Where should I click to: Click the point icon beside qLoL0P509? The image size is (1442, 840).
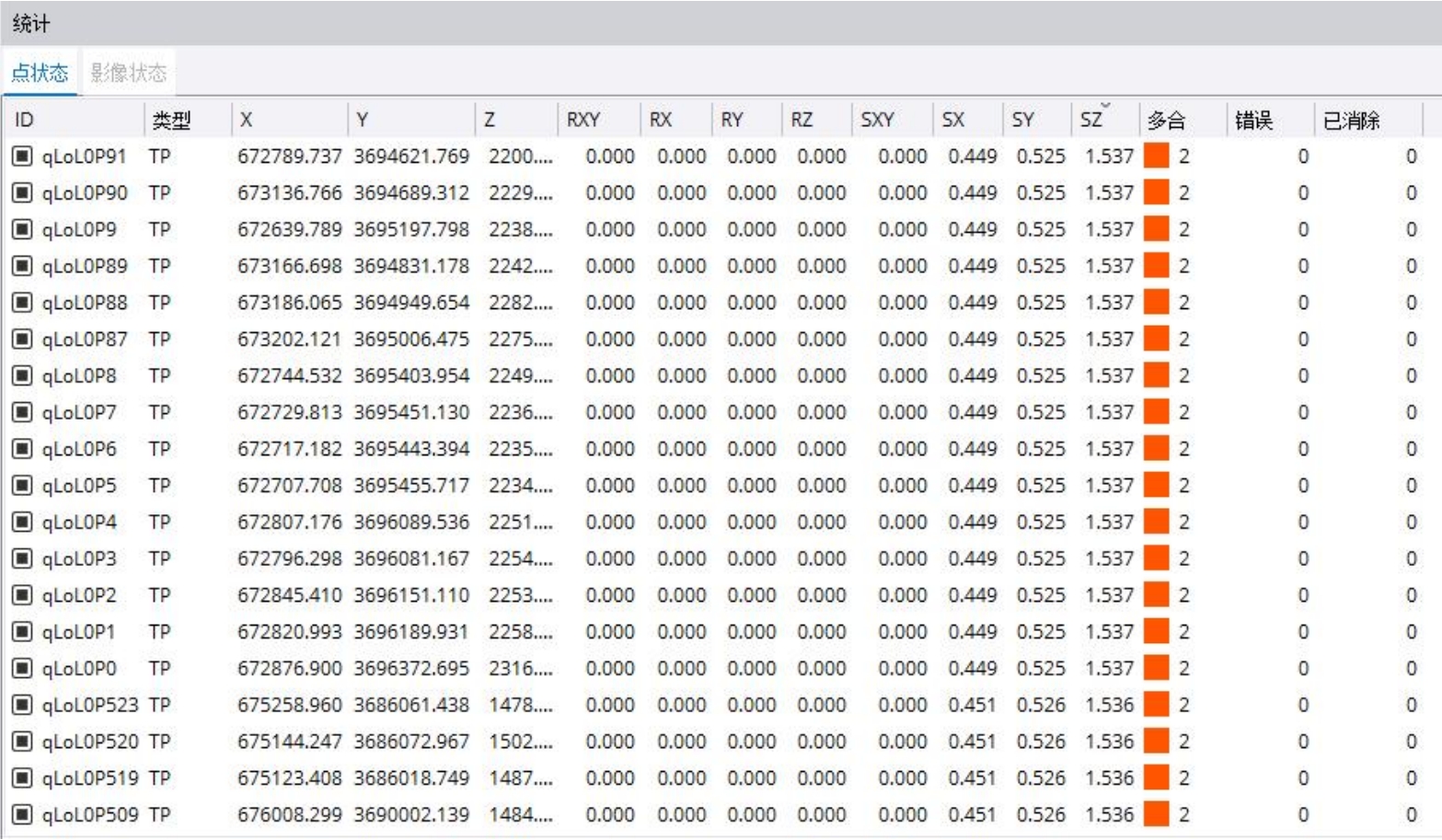coord(22,814)
